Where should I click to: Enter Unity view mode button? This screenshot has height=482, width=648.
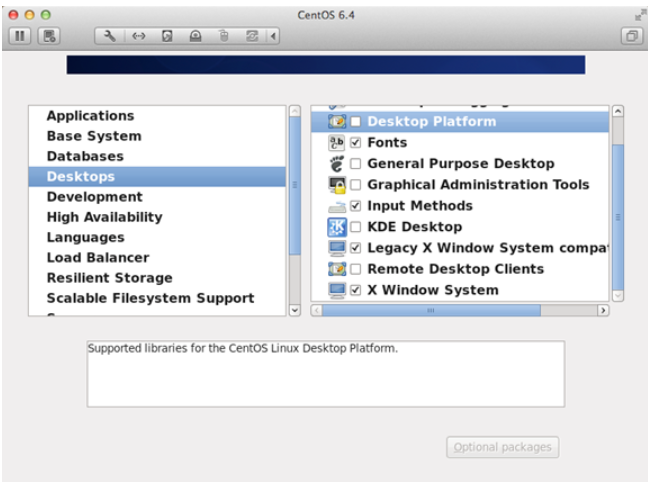pyautogui.click(x=632, y=36)
